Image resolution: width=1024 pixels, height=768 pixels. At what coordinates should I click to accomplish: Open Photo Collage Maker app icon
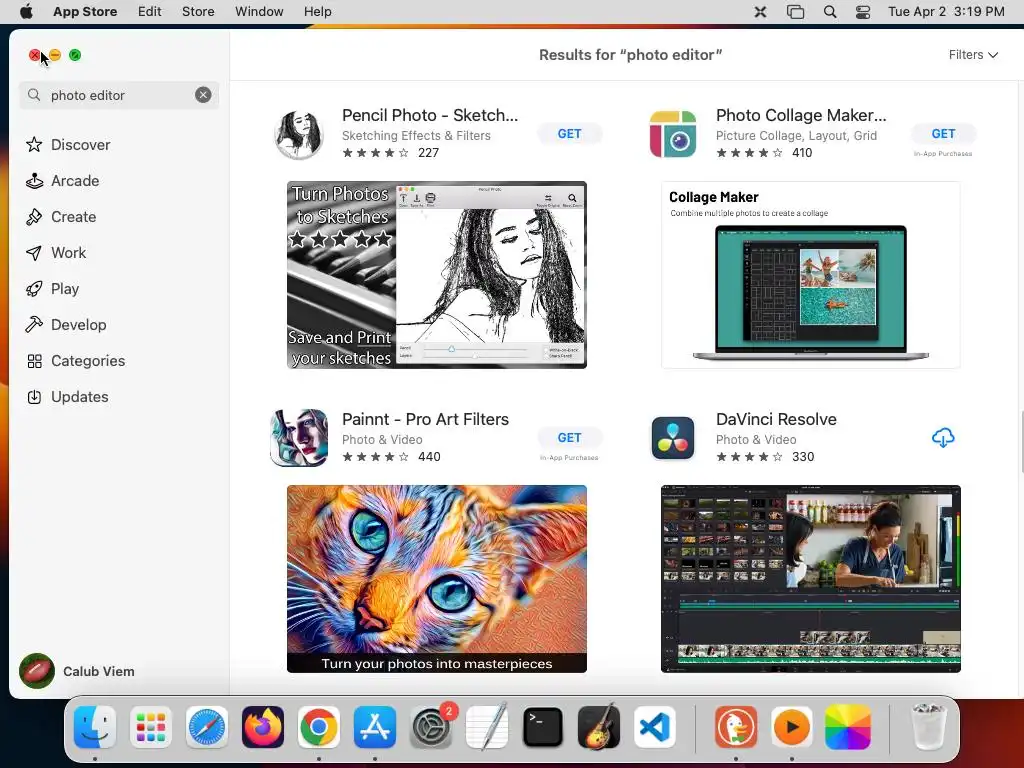(673, 134)
